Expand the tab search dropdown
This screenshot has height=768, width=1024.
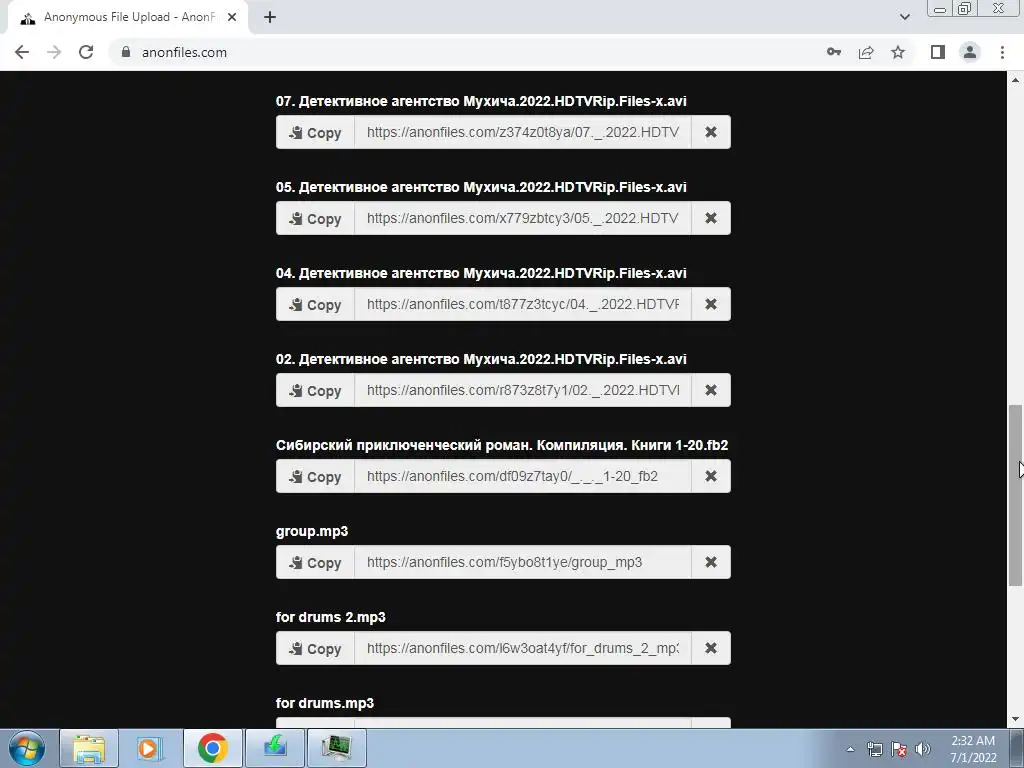[x=904, y=17]
